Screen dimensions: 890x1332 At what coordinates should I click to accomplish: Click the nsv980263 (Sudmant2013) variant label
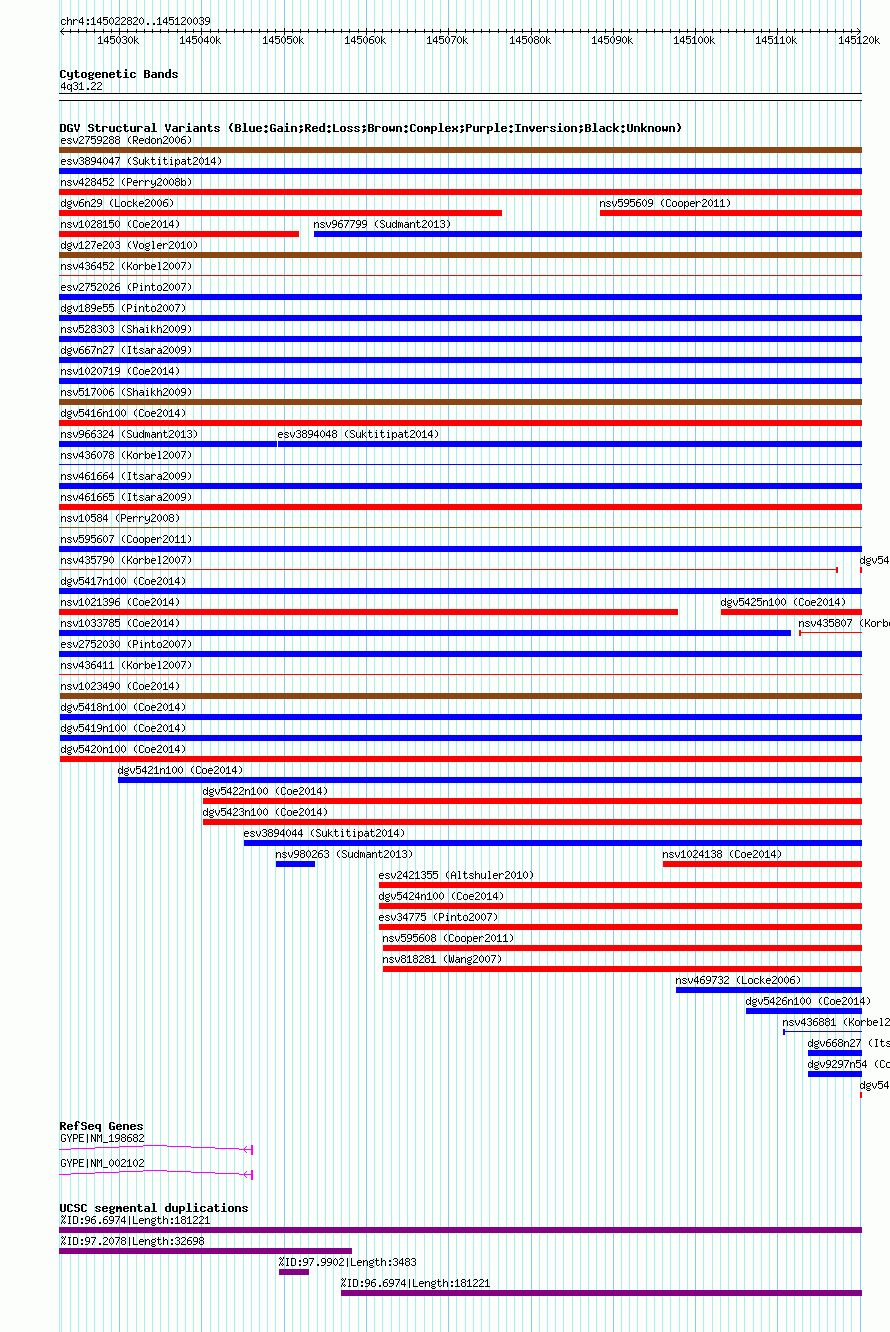point(344,854)
